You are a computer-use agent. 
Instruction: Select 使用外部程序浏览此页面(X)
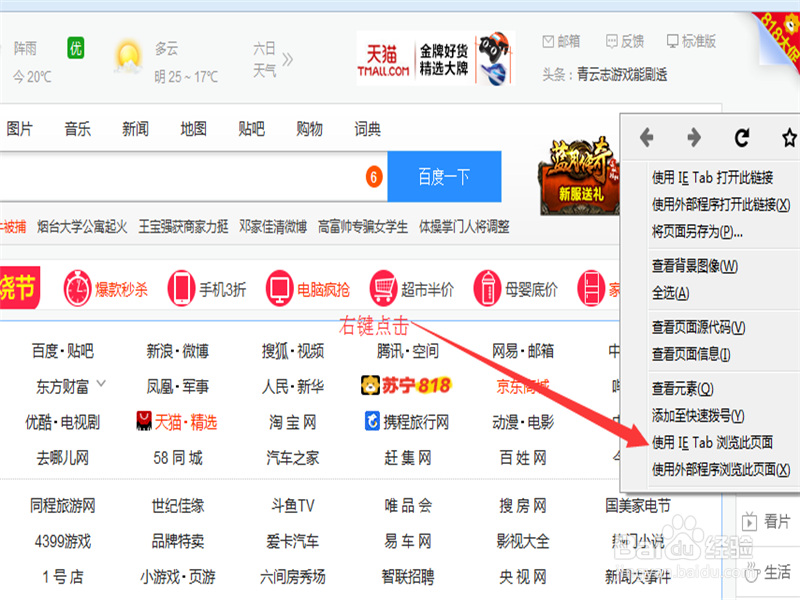(721, 469)
